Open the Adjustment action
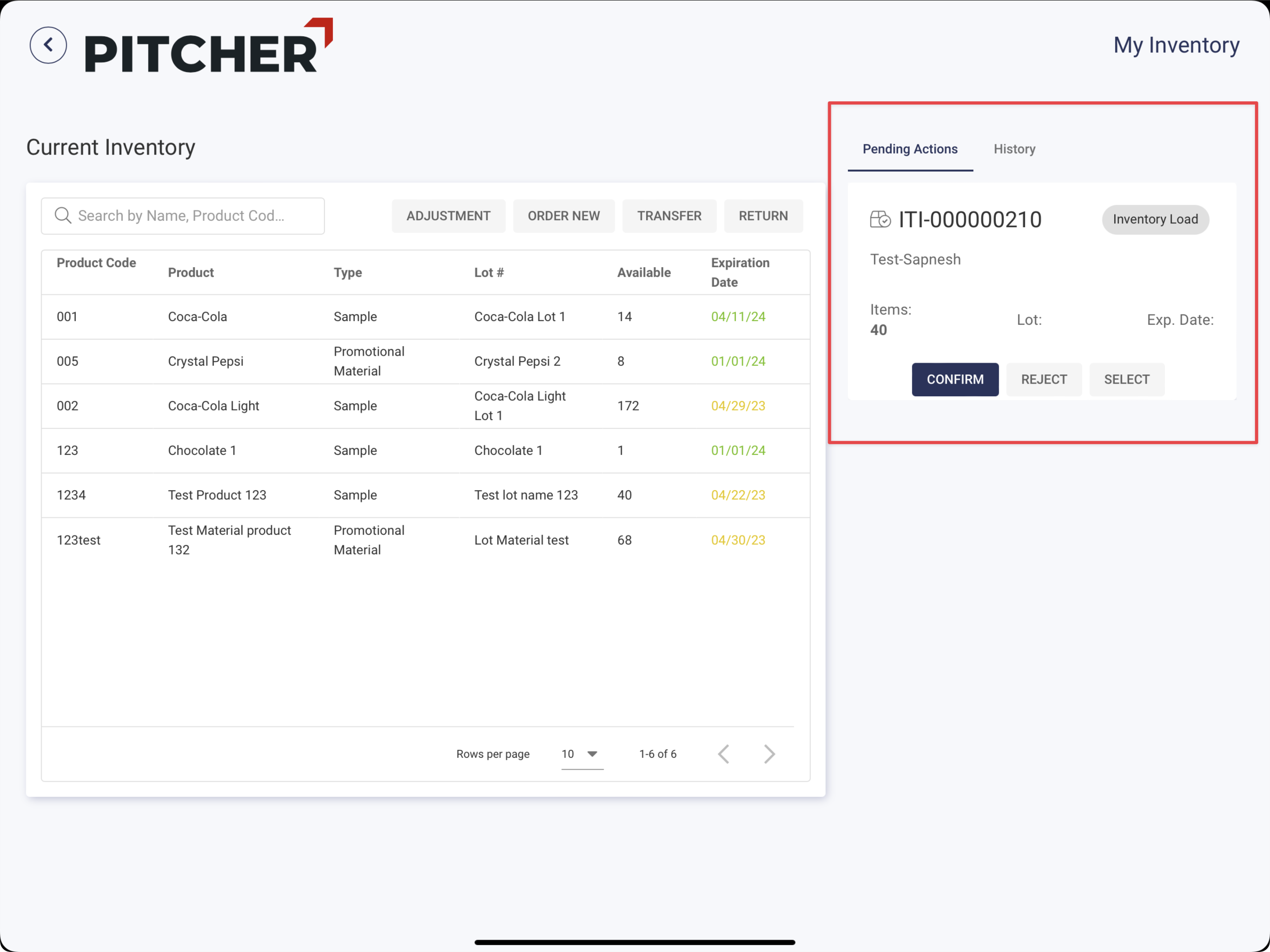This screenshot has width=1270, height=952. click(448, 216)
